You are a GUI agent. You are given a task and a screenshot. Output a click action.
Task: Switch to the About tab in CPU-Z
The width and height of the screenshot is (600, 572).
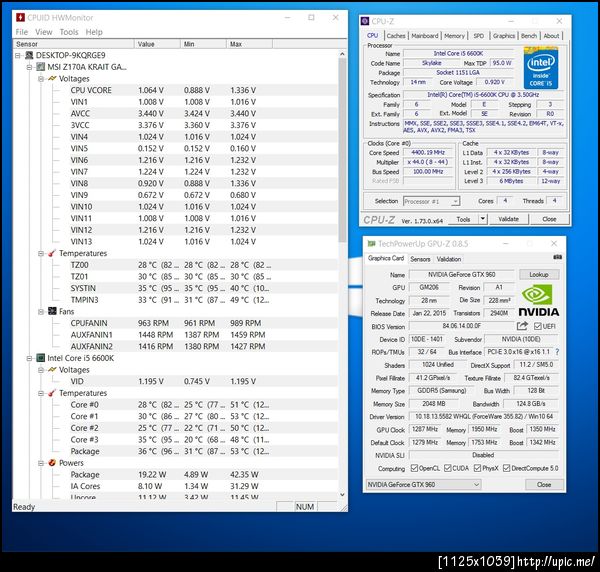pyautogui.click(x=551, y=36)
